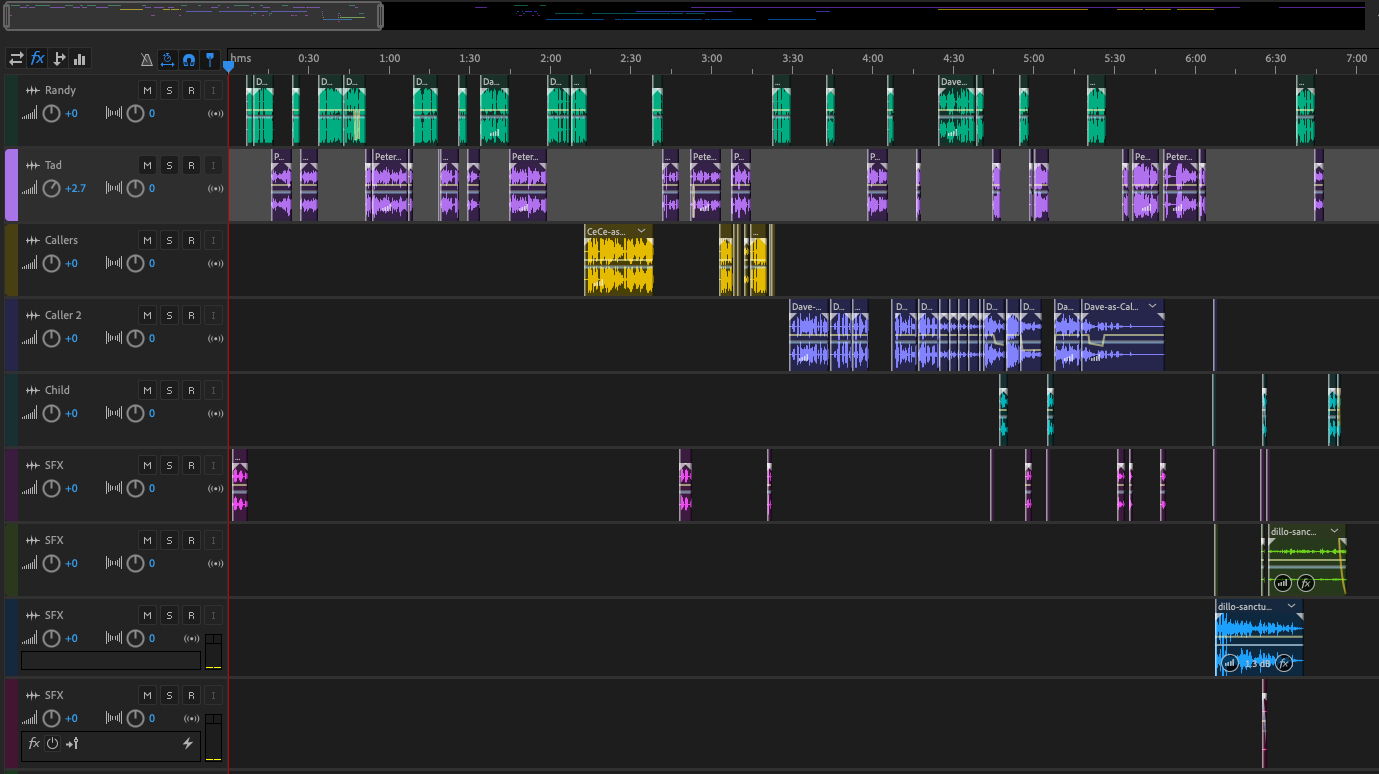Toggle the magnet snapping icon
Screen dimensions: 1379x774
pos(189,60)
